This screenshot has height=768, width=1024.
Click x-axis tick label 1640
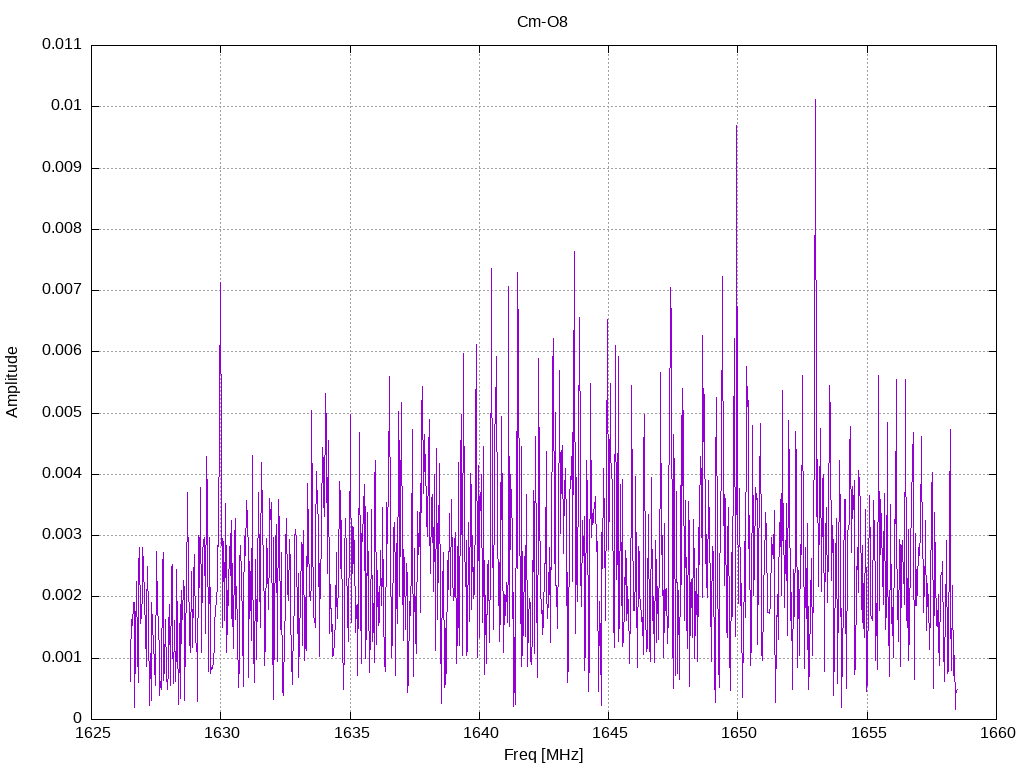click(x=481, y=733)
